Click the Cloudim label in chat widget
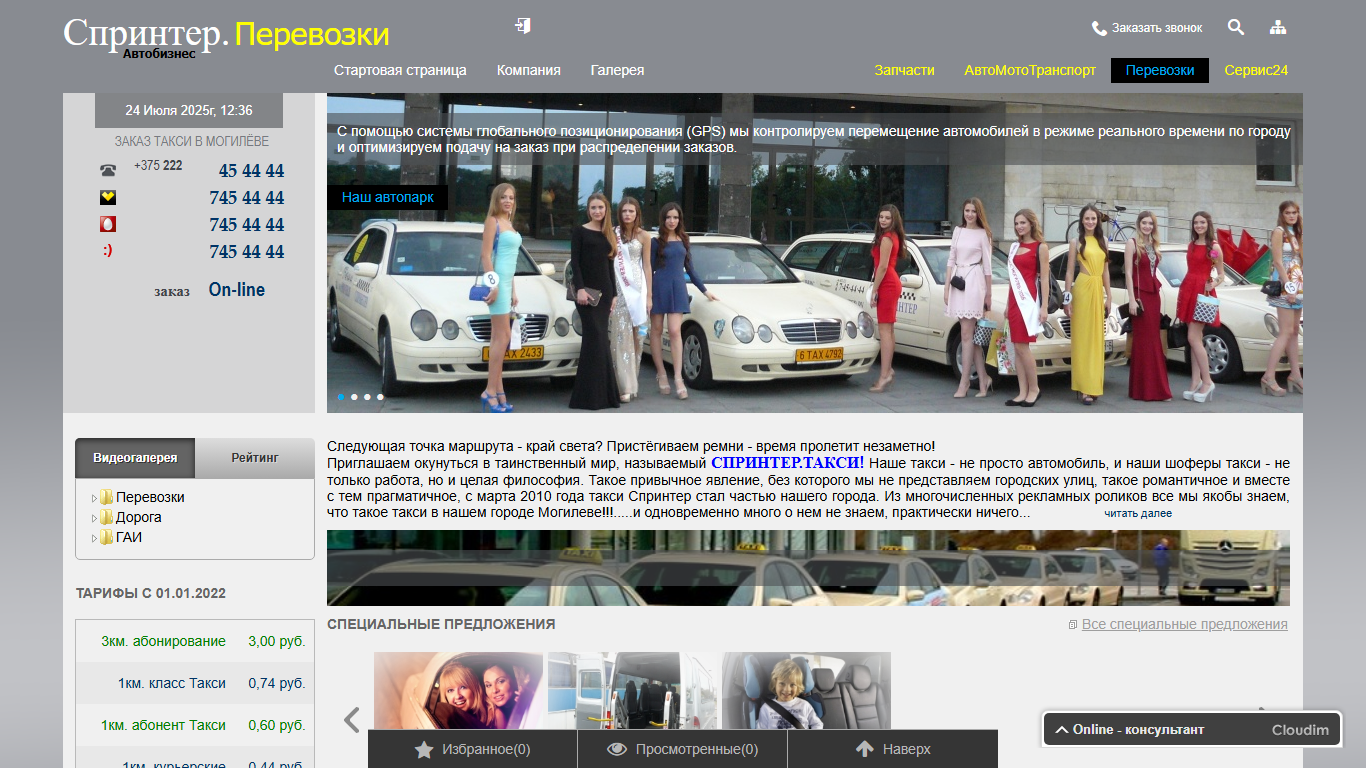The image size is (1366, 768). point(1300,730)
